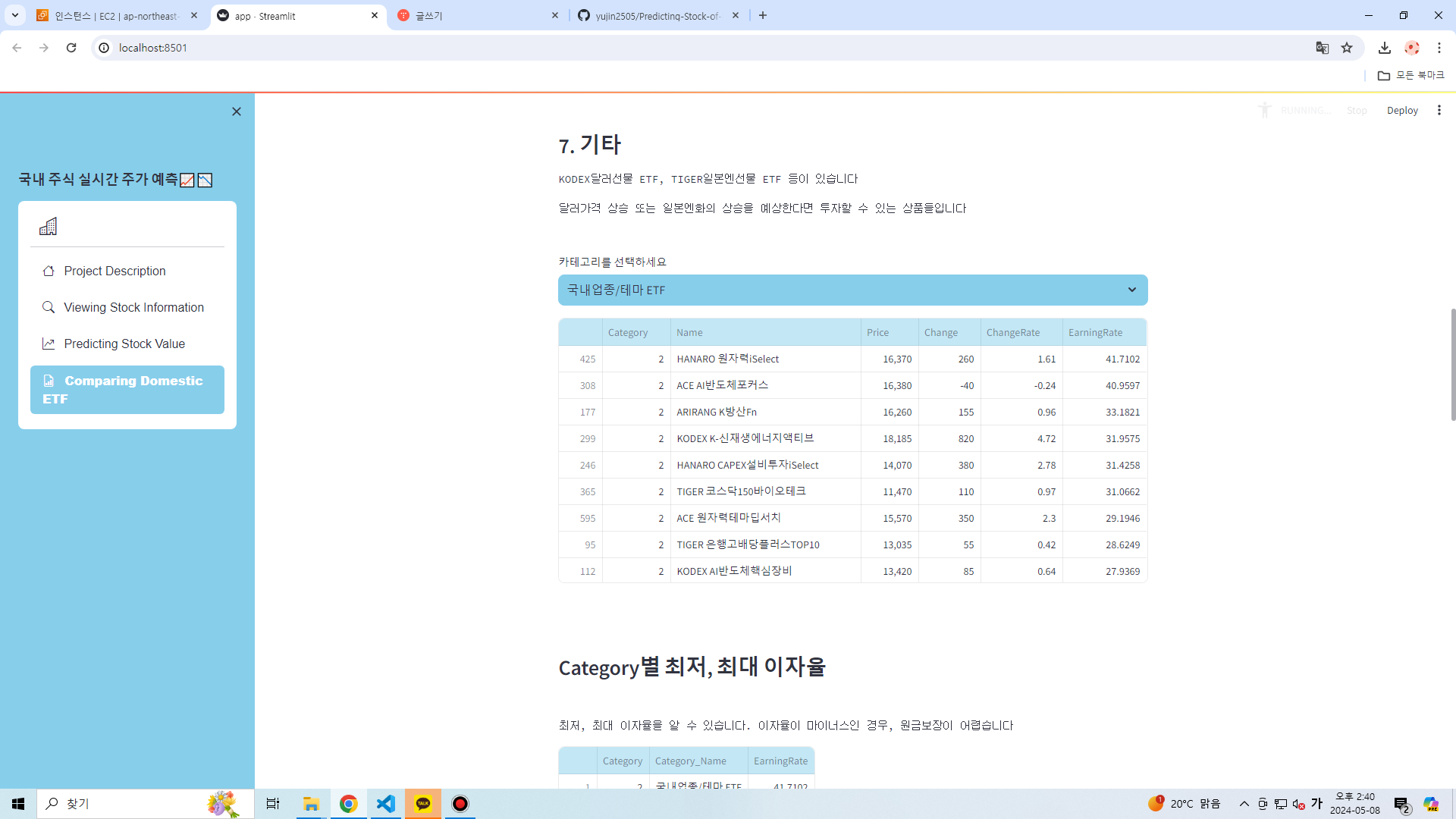Image resolution: width=1456 pixels, height=819 pixels.
Task: Open KakaoTalk from the taskbar
Action: (423, 804)
